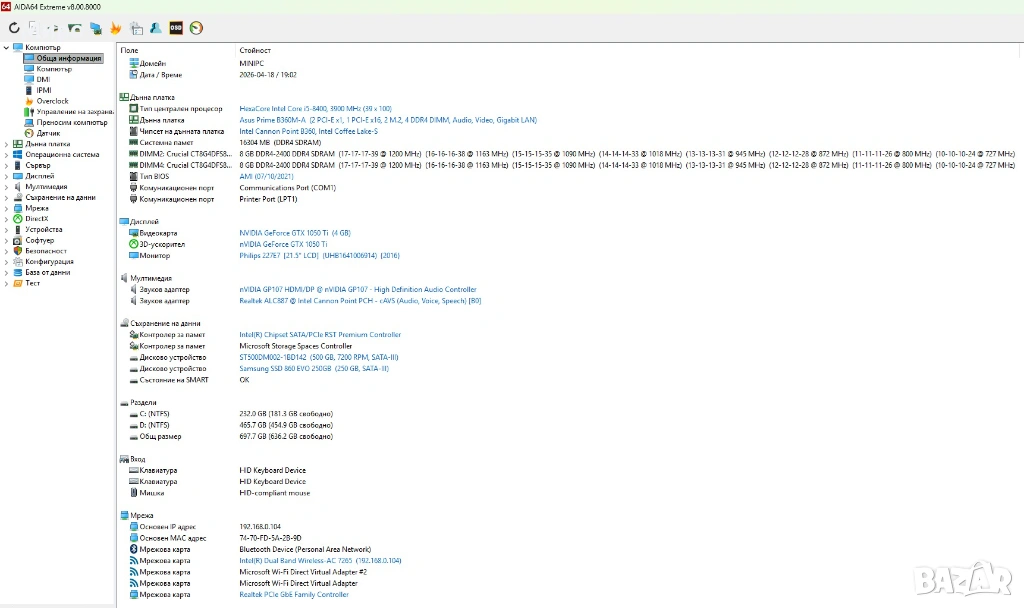The width and height of the screenshot is (1024, 608).
Task: Expand the Мрежа tree node
Action: (x=6, y=208)
